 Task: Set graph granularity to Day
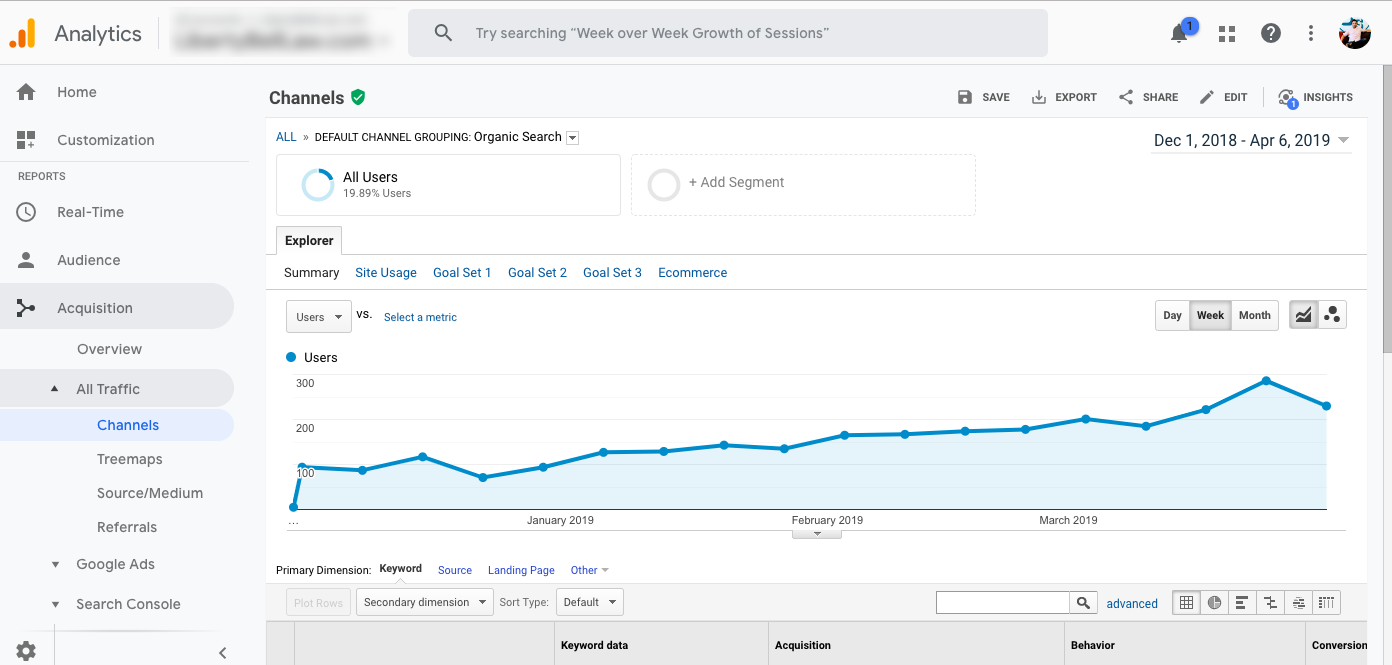pos(1172,315)
